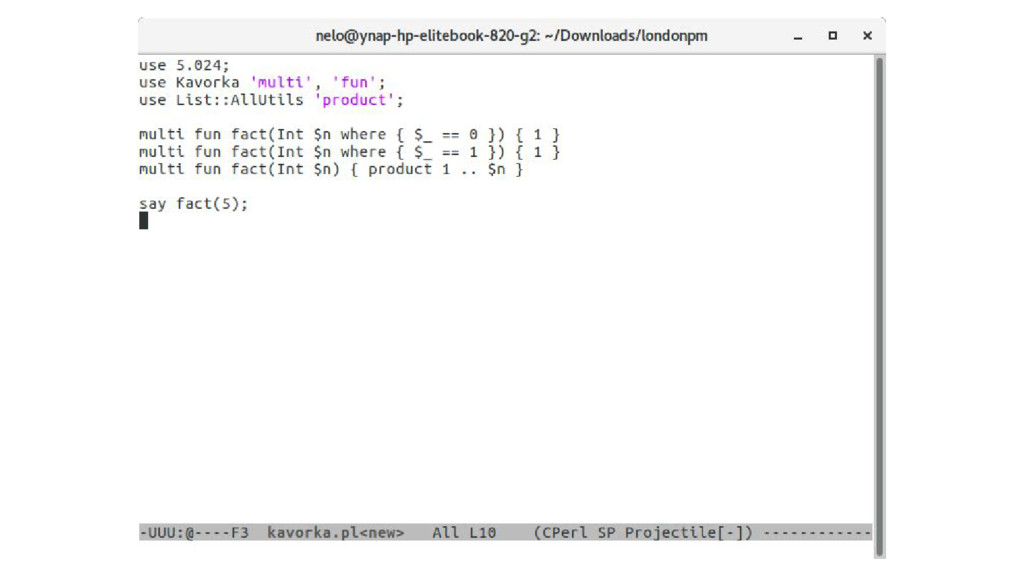Click the fact definition with $_ == 0
The height and width of the screenshot is (576, 1024).
349,135
